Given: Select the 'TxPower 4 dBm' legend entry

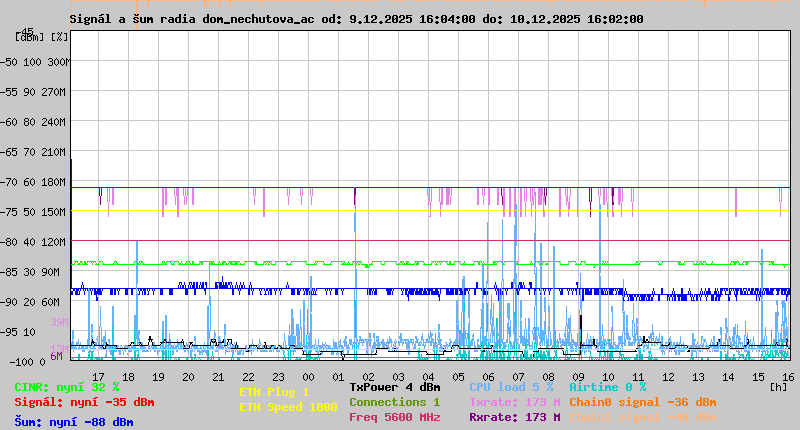Looking at the screenshot, I should (x=395, y=387).
